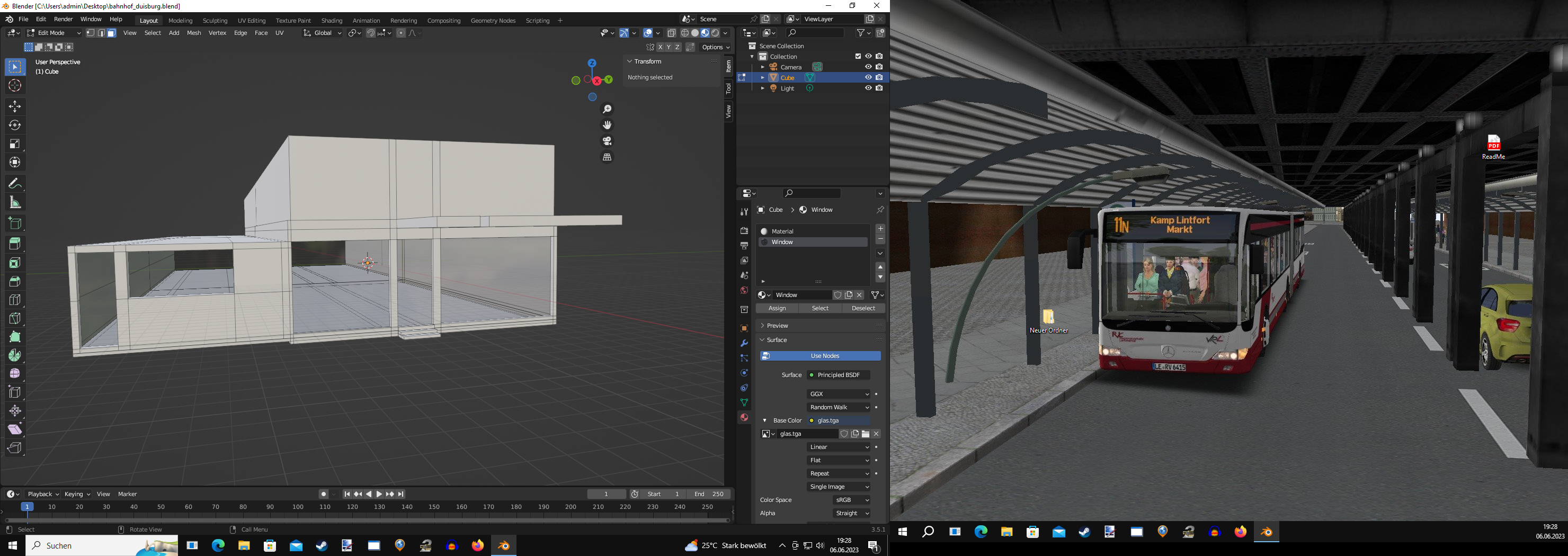The width and height of the screenshot is (1568, 556).
Task: Expand the Preview panel
Action: 777,326
